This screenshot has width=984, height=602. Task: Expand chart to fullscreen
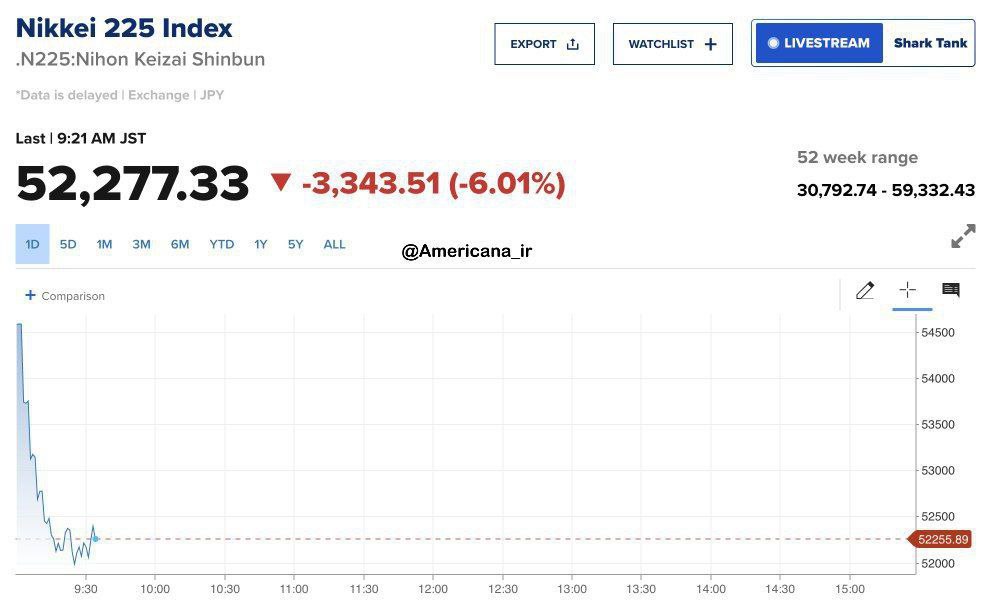(x=963, y=237)
